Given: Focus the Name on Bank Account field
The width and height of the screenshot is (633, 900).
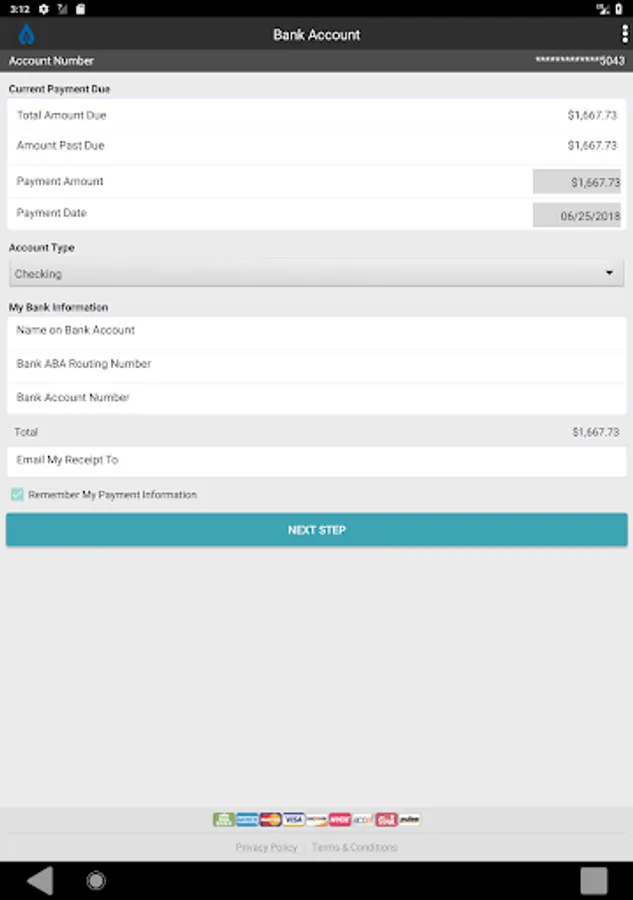Looking at the screenshot, I should click(x=316, y=330).
